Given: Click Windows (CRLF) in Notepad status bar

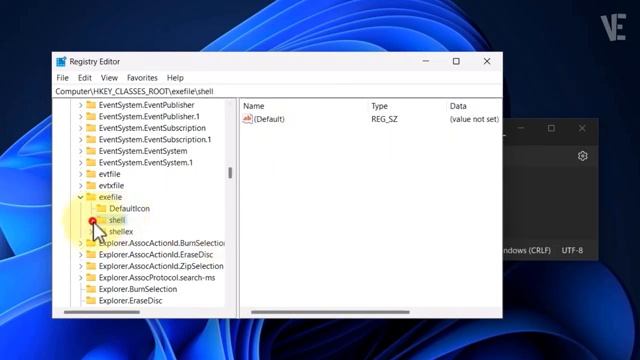Looking at the screenshot, I should pos(527,250).
